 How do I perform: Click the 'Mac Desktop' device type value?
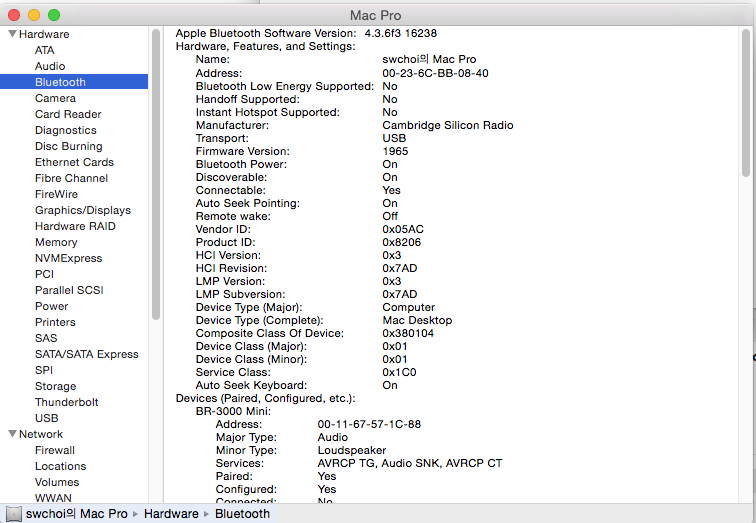417,320
